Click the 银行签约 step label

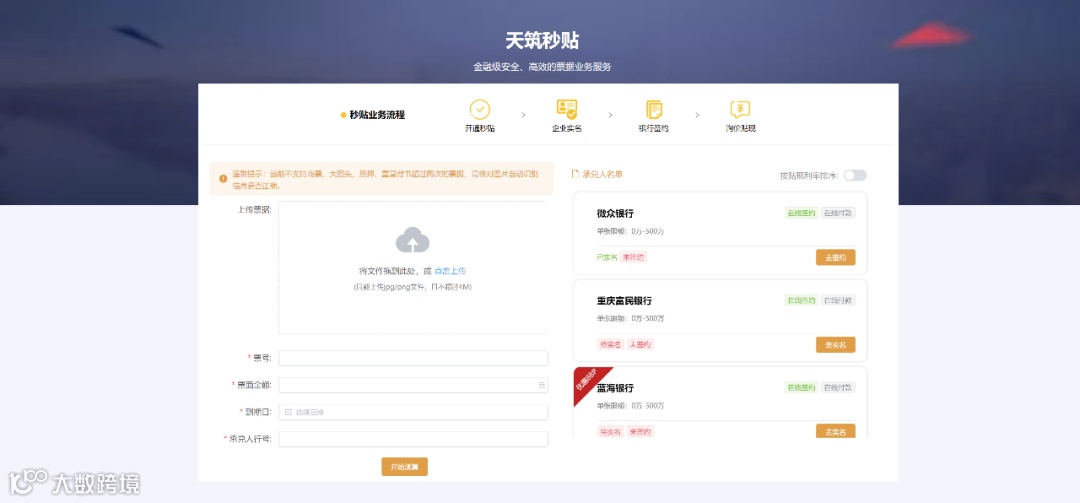[x=654, y=129]
